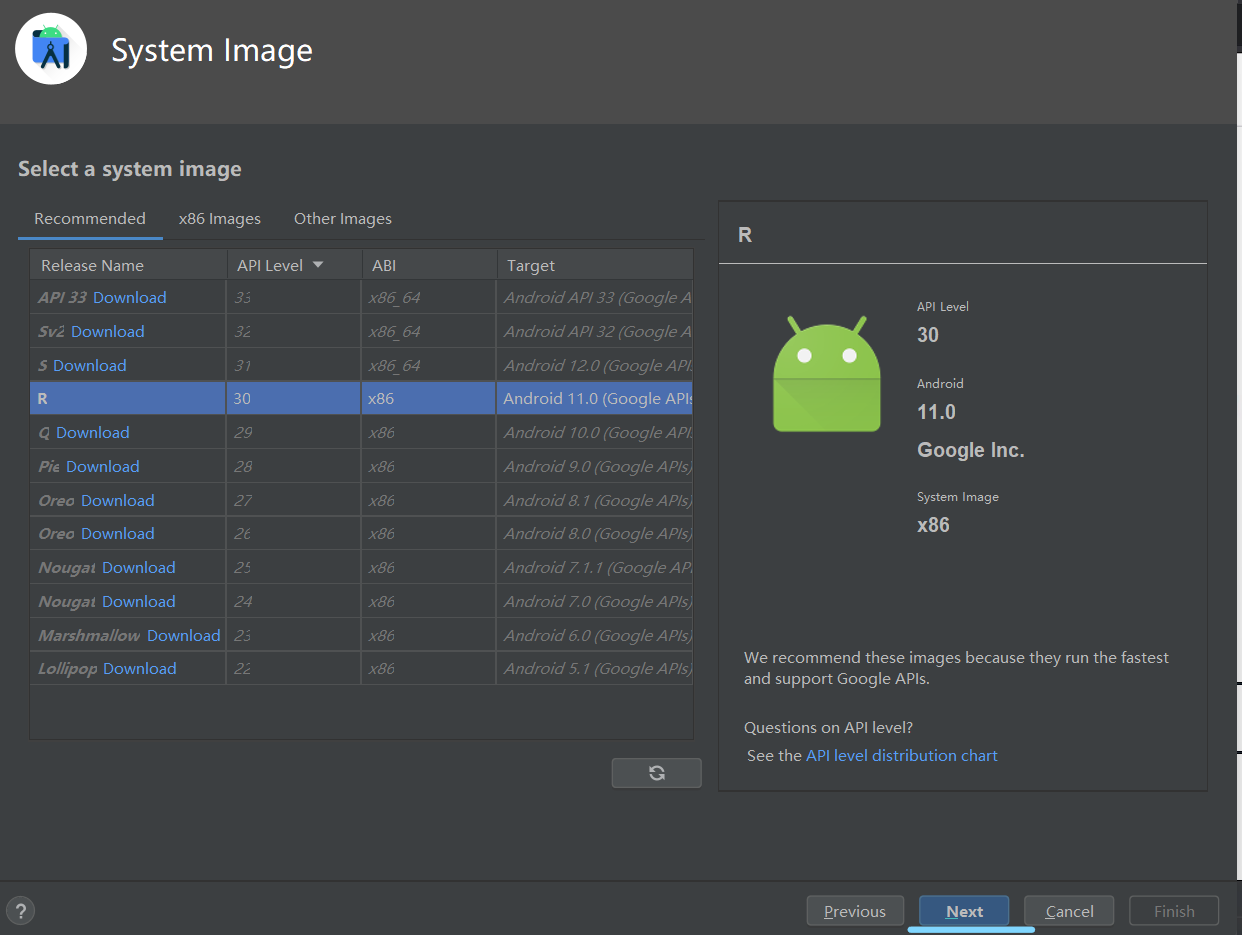Screen dimensions: 1242x935
Task: Click the disabled Finish button
Action: point(1174,911)
